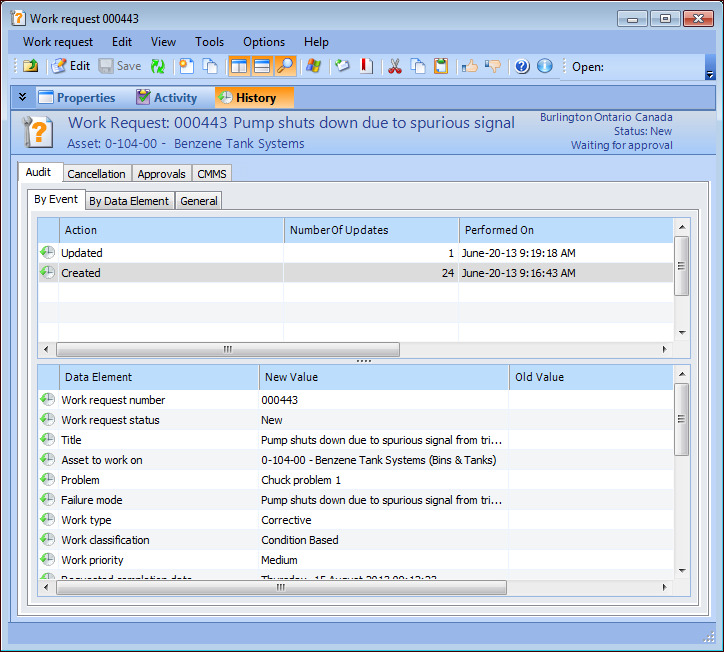Screen dimensions: 724x652
Task: Click the magnifier search icon in toolbar
Action: point(286,66)
